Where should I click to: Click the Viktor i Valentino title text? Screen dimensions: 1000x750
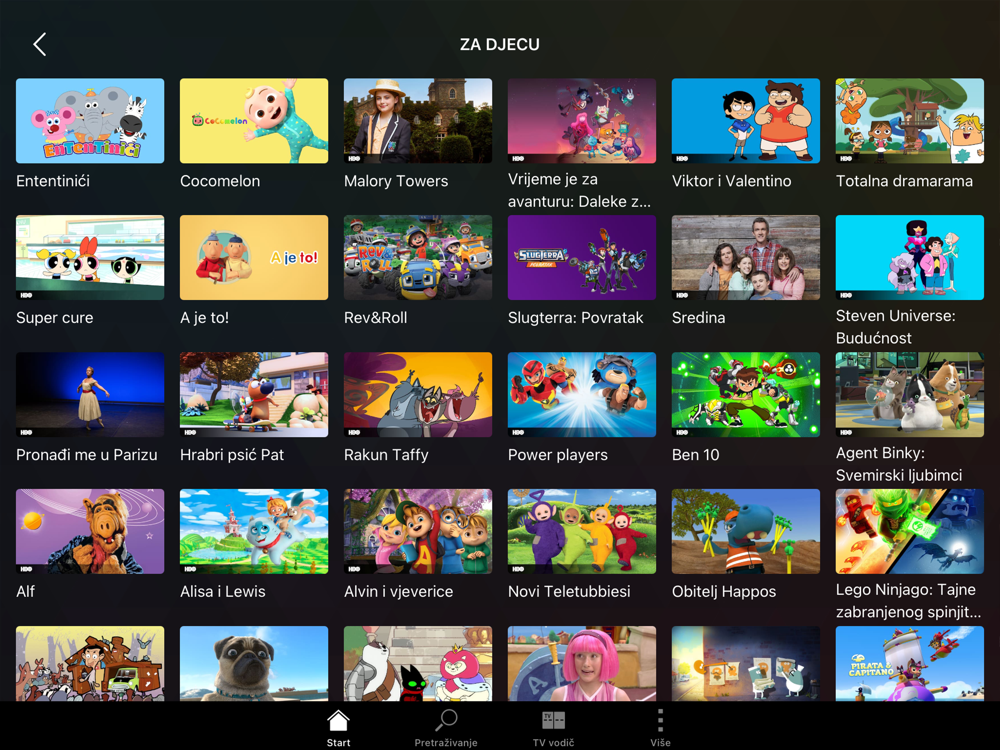[x=732, y=181]
